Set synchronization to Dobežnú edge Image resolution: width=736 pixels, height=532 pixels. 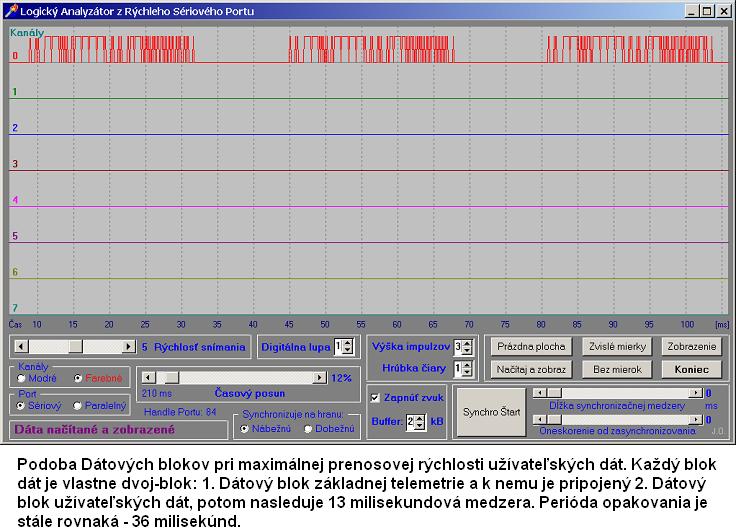308,428
